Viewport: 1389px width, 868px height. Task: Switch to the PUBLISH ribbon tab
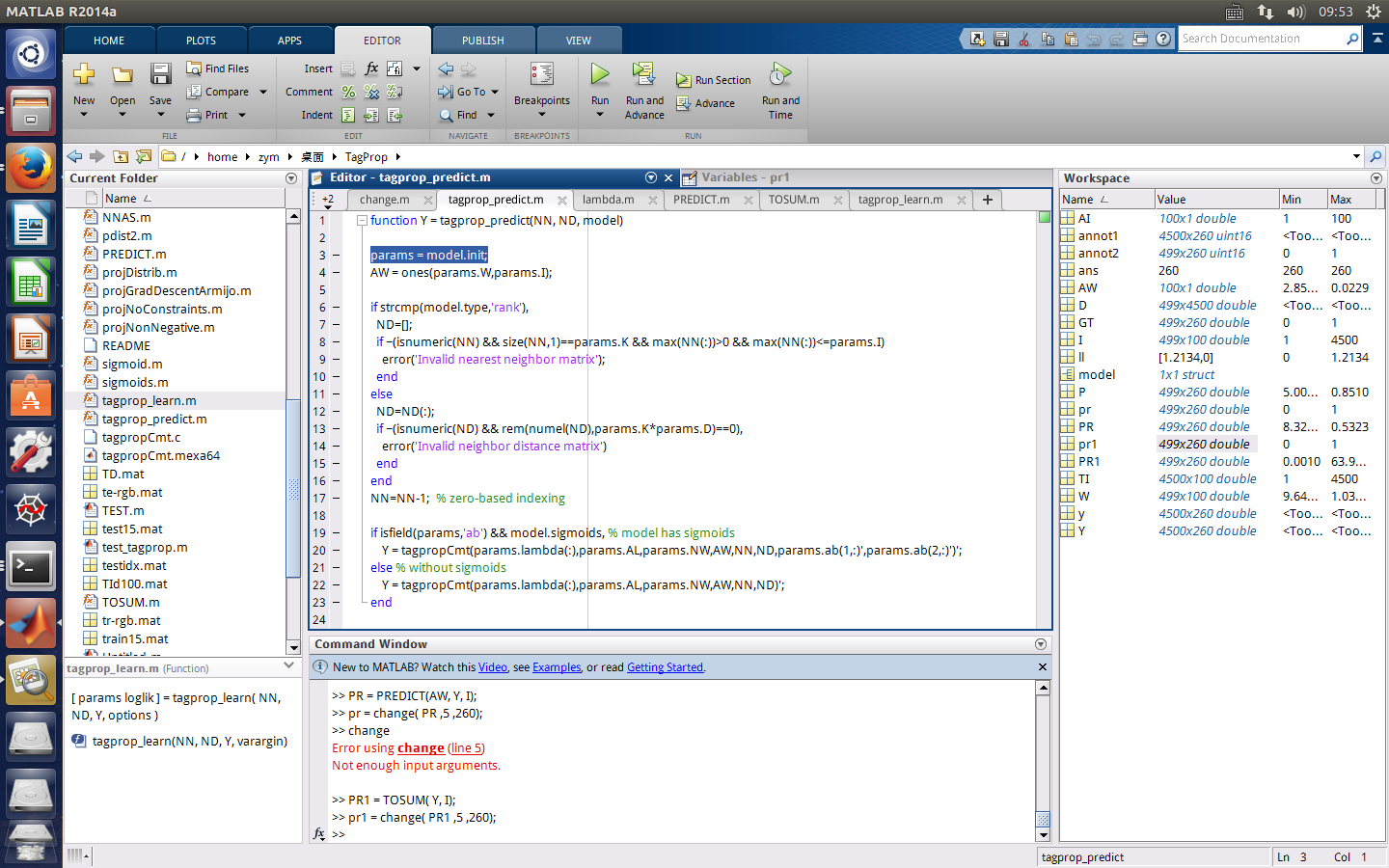[482, 41]
